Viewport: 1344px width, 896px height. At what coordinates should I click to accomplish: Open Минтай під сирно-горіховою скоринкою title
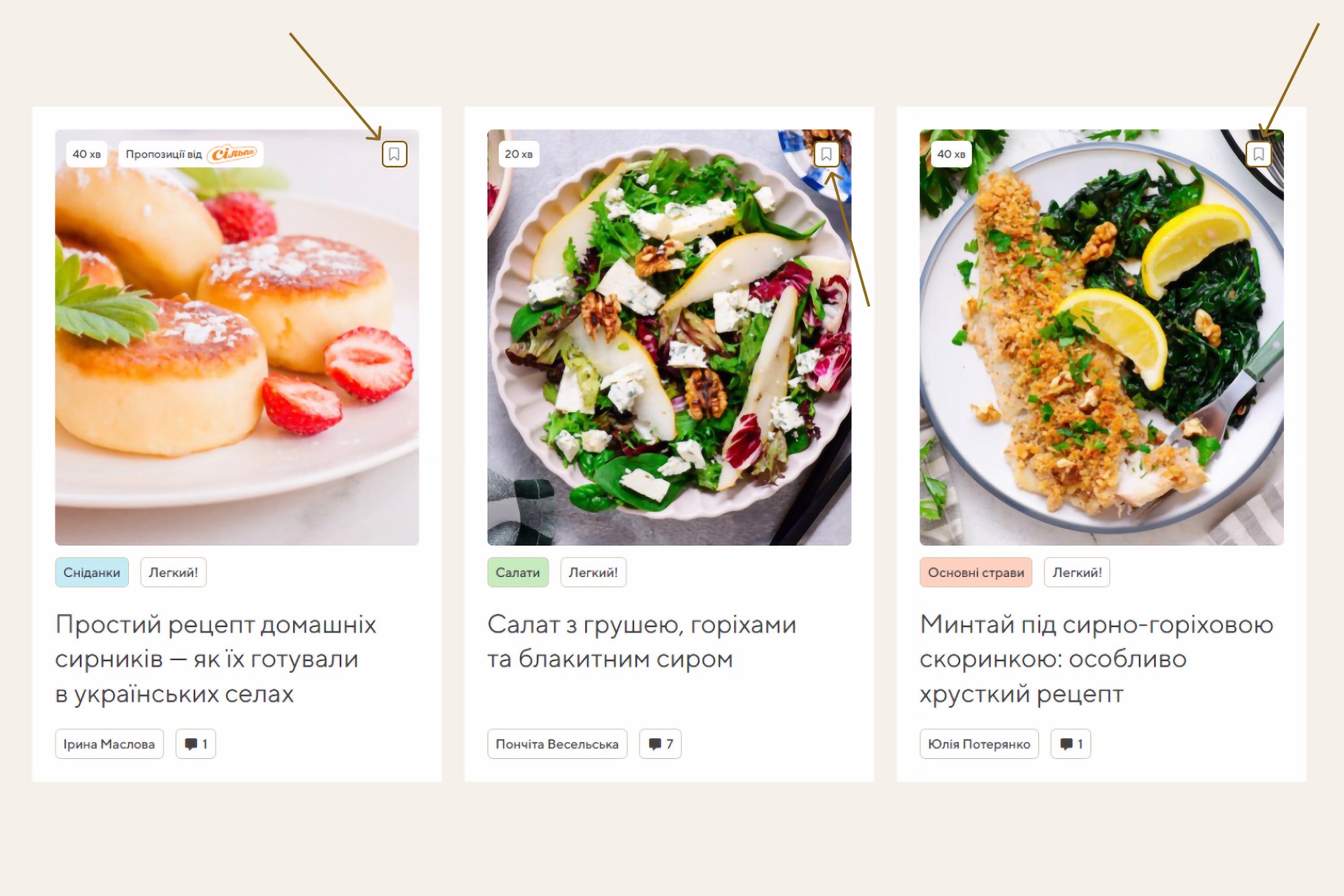coord(1097,659)
